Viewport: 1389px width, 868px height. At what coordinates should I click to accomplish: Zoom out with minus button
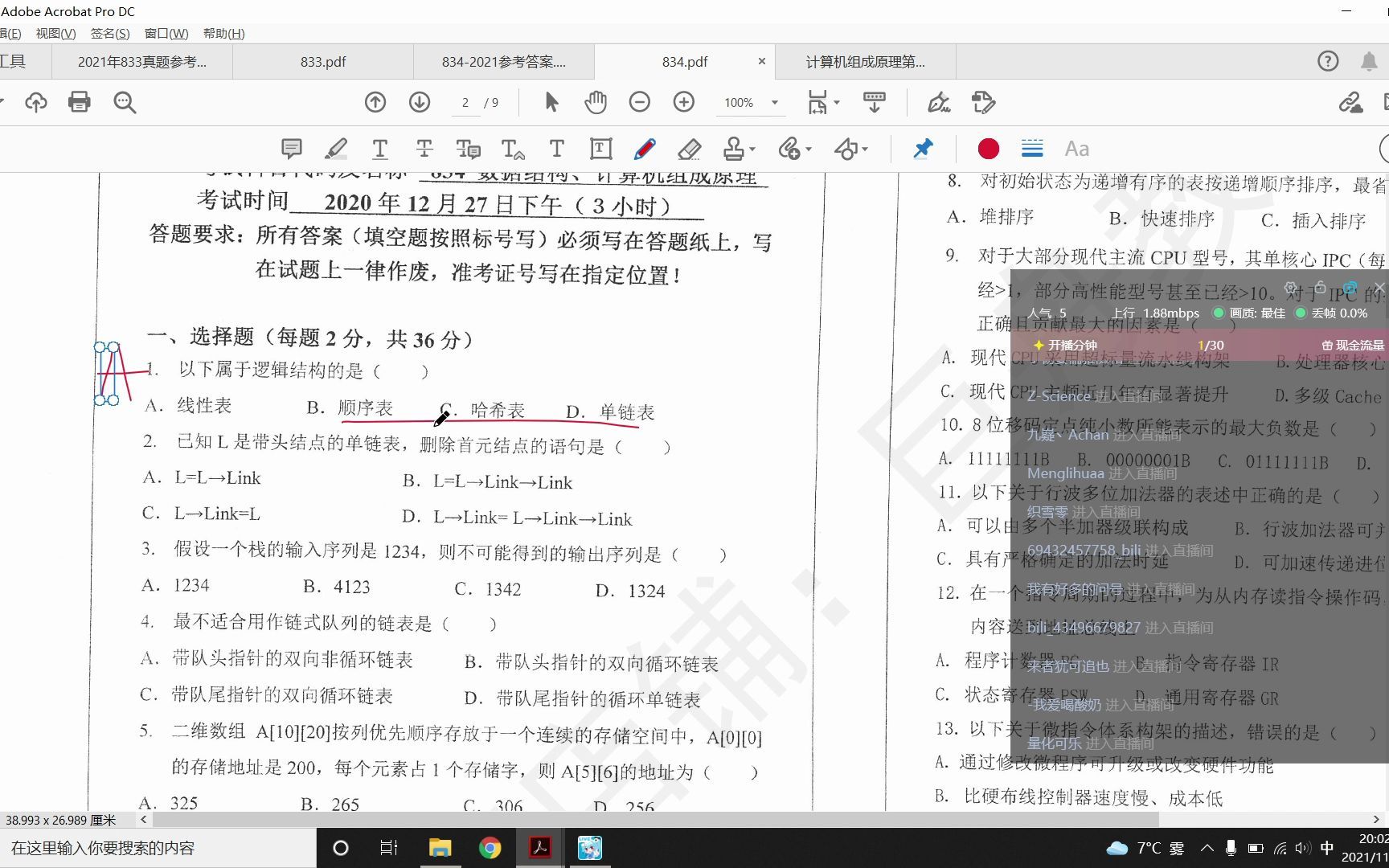pos(640,102)
